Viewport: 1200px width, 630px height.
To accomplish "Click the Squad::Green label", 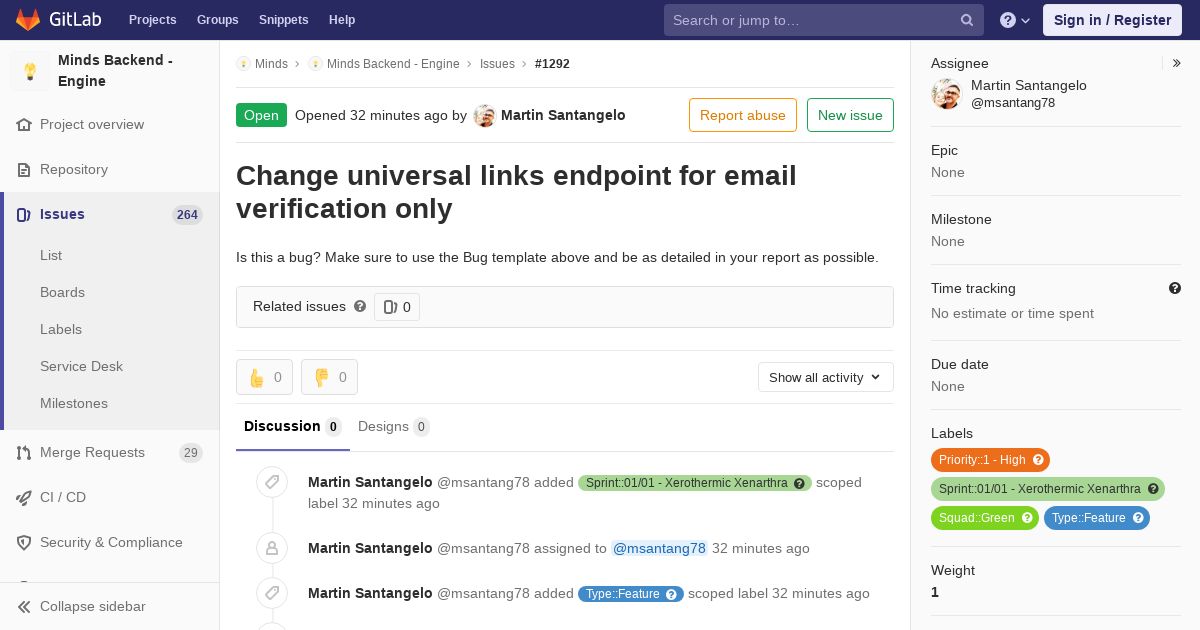I will [x=985, y=518].
